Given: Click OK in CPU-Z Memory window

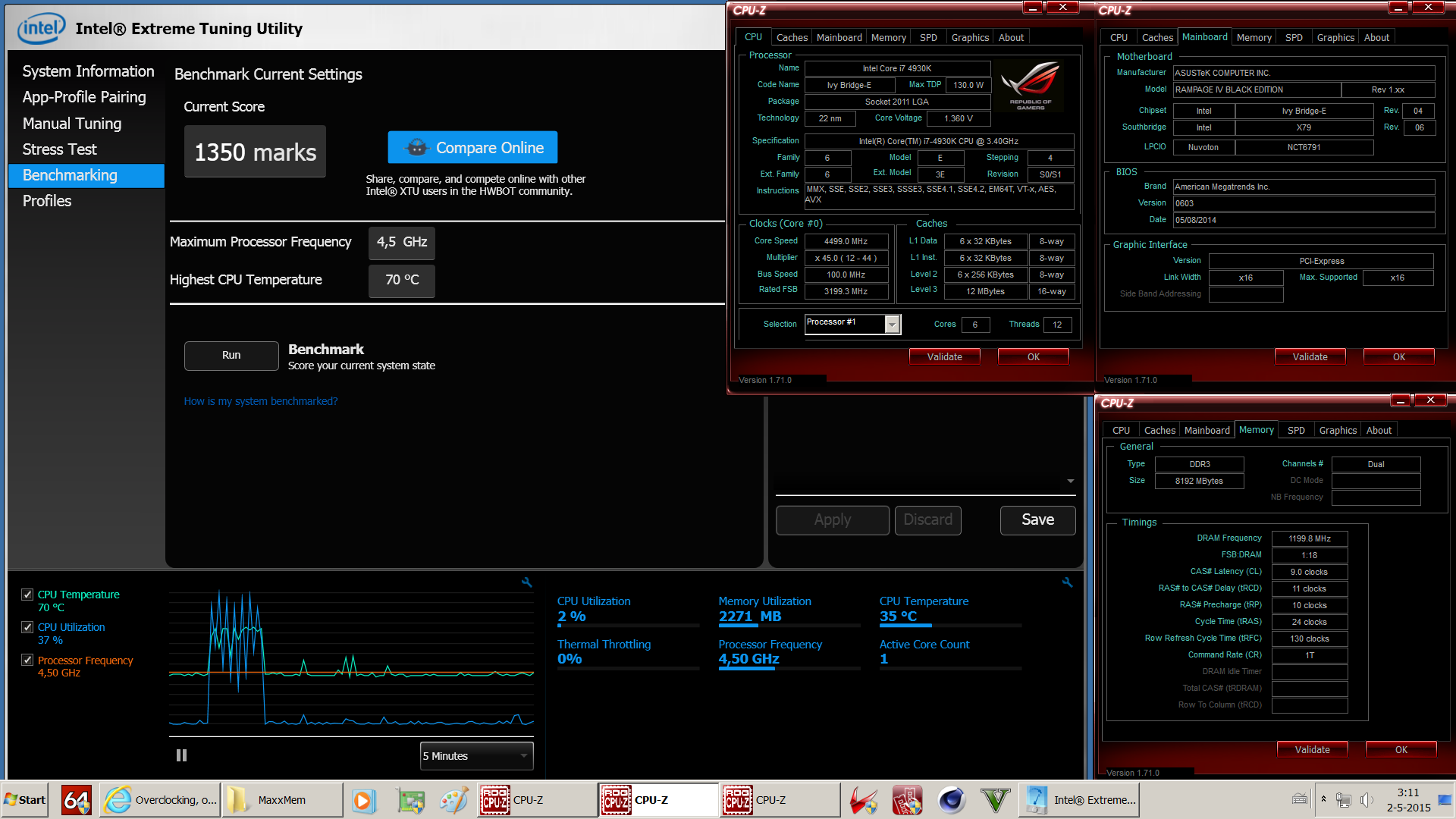Looking at the screenshot, I should tap(1401, 749).
